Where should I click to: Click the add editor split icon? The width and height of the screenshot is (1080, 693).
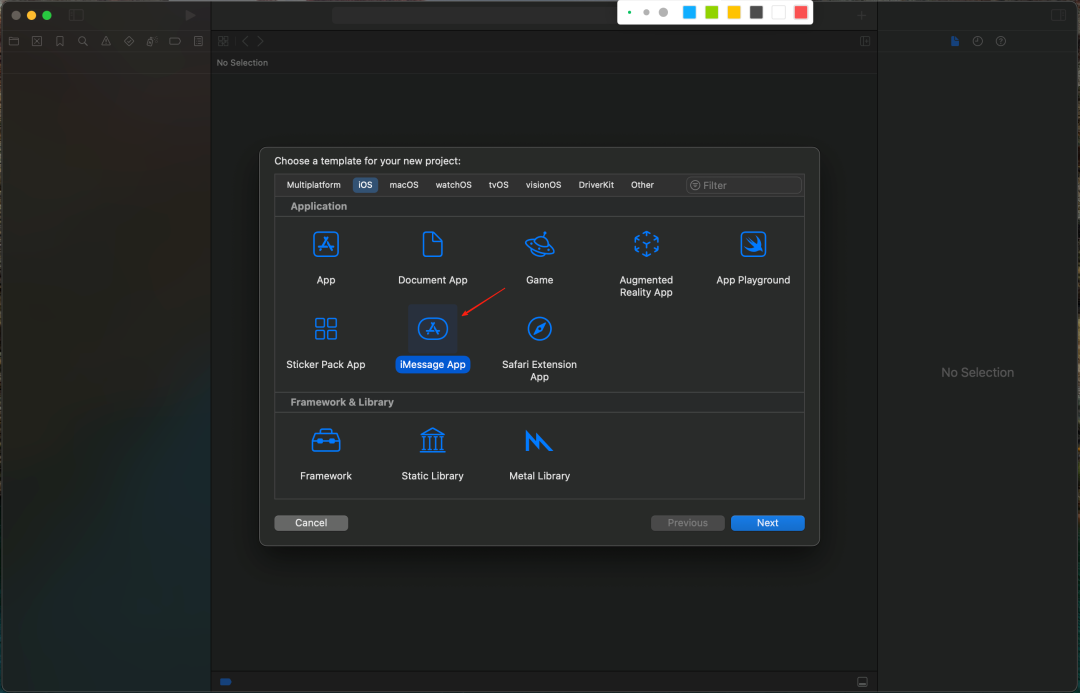click(865, 41)
